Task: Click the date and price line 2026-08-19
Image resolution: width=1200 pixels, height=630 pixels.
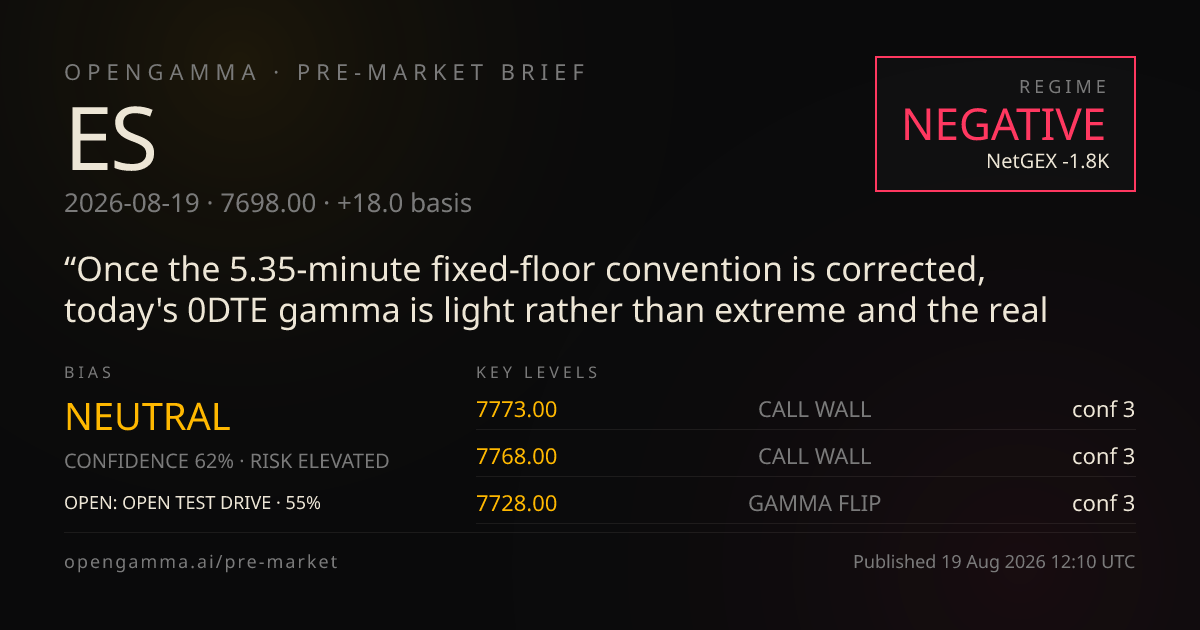Action: (268, 203)
